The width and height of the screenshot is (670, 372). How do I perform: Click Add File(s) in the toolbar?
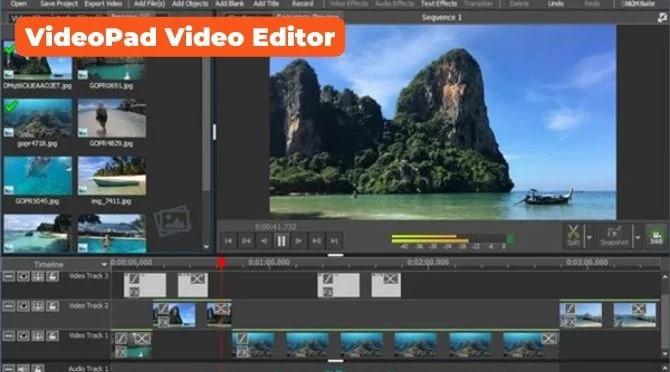point(149,3)
